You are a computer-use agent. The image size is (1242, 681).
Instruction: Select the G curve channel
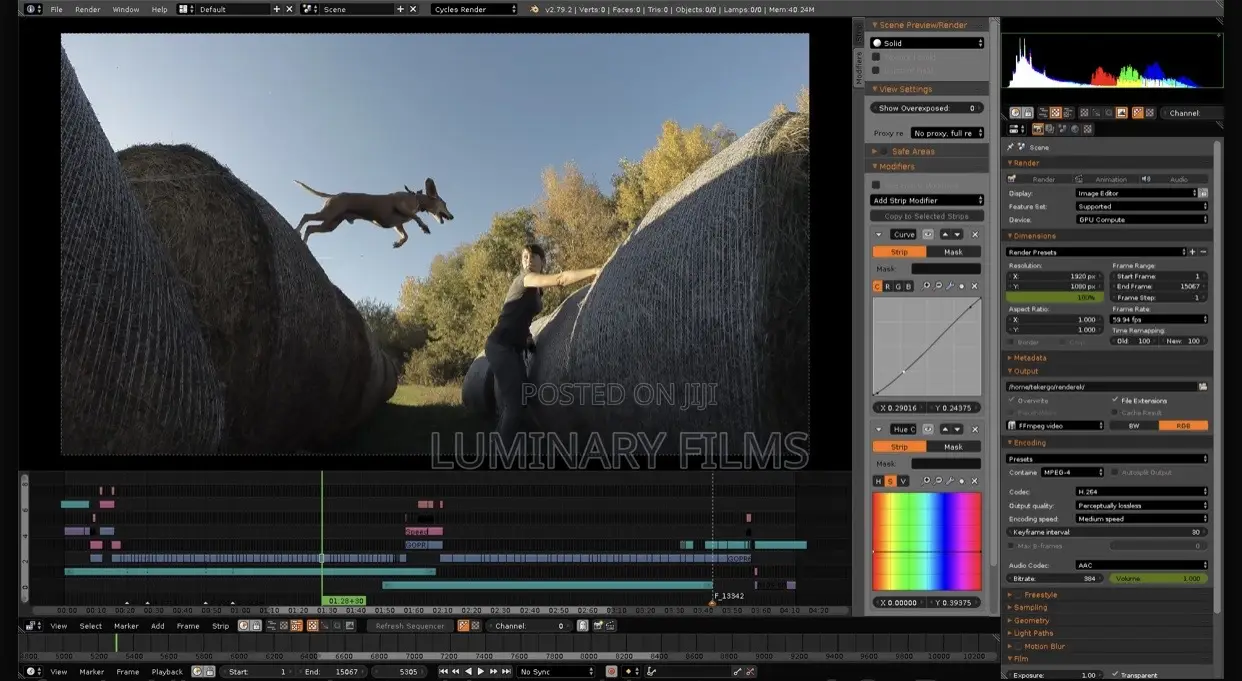(898, 286)
